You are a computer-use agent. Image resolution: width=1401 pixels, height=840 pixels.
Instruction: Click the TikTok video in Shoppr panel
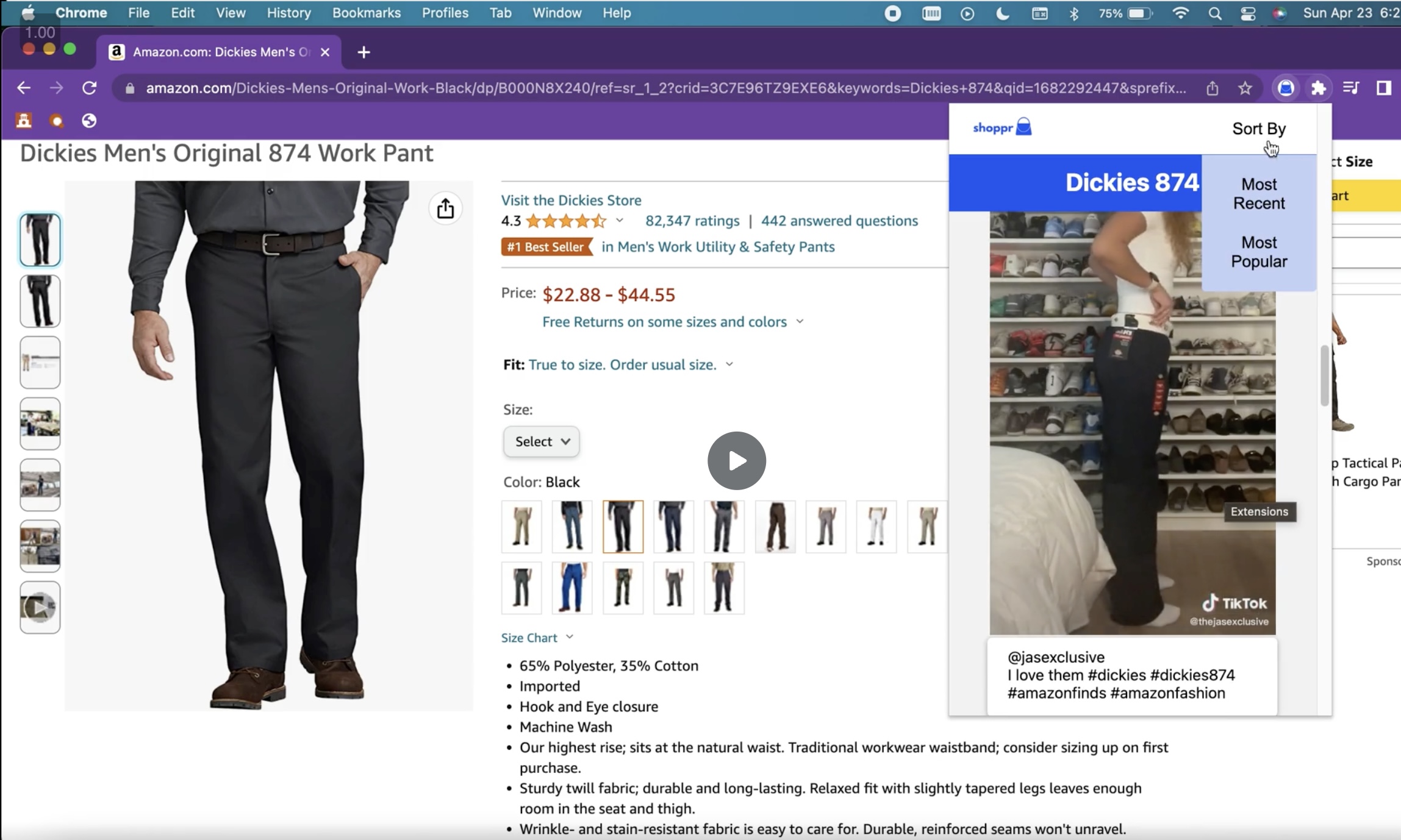pos(1133,423)
